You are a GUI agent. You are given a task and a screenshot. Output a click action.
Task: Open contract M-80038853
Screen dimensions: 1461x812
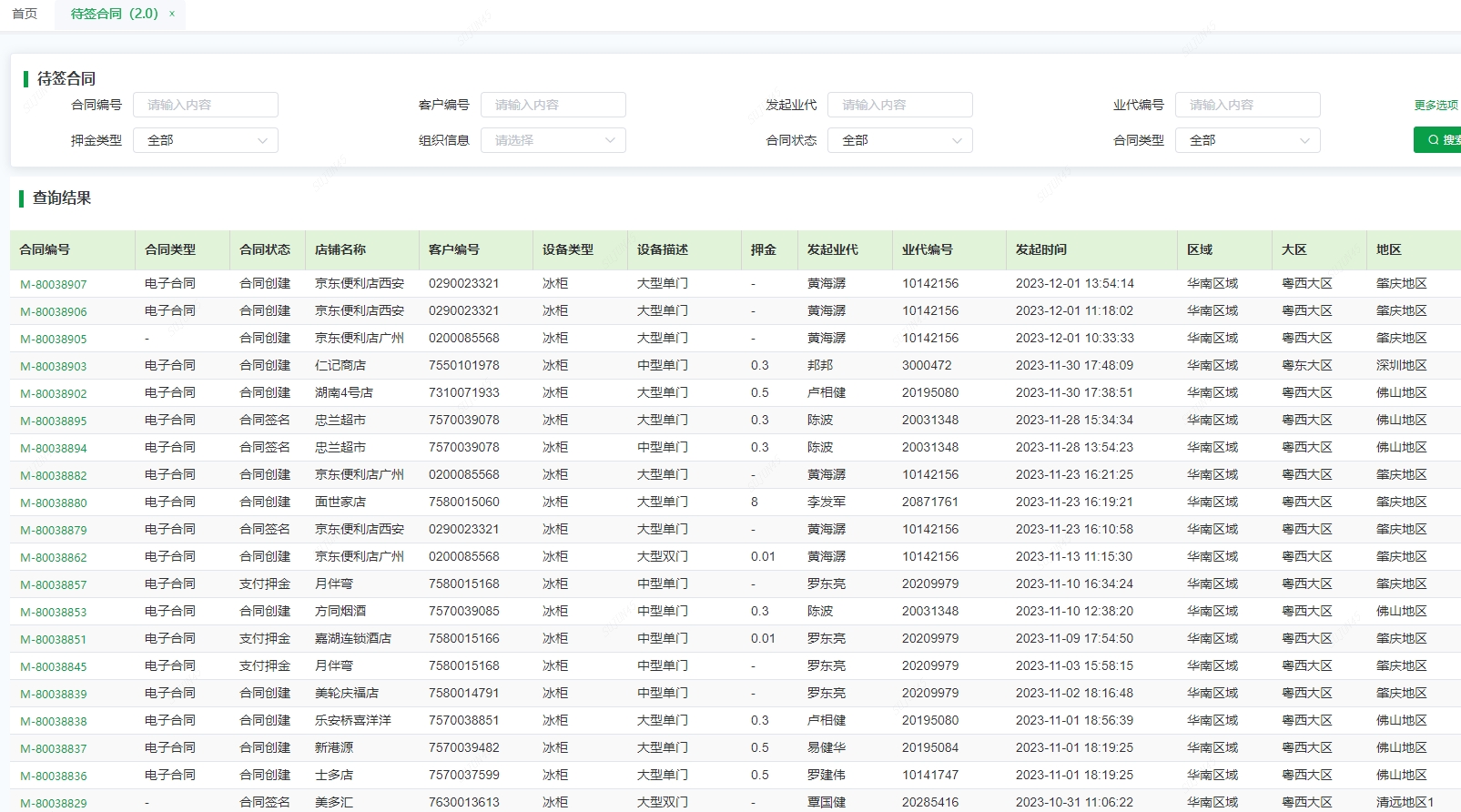pyautogui.click(x=54, y=612)
